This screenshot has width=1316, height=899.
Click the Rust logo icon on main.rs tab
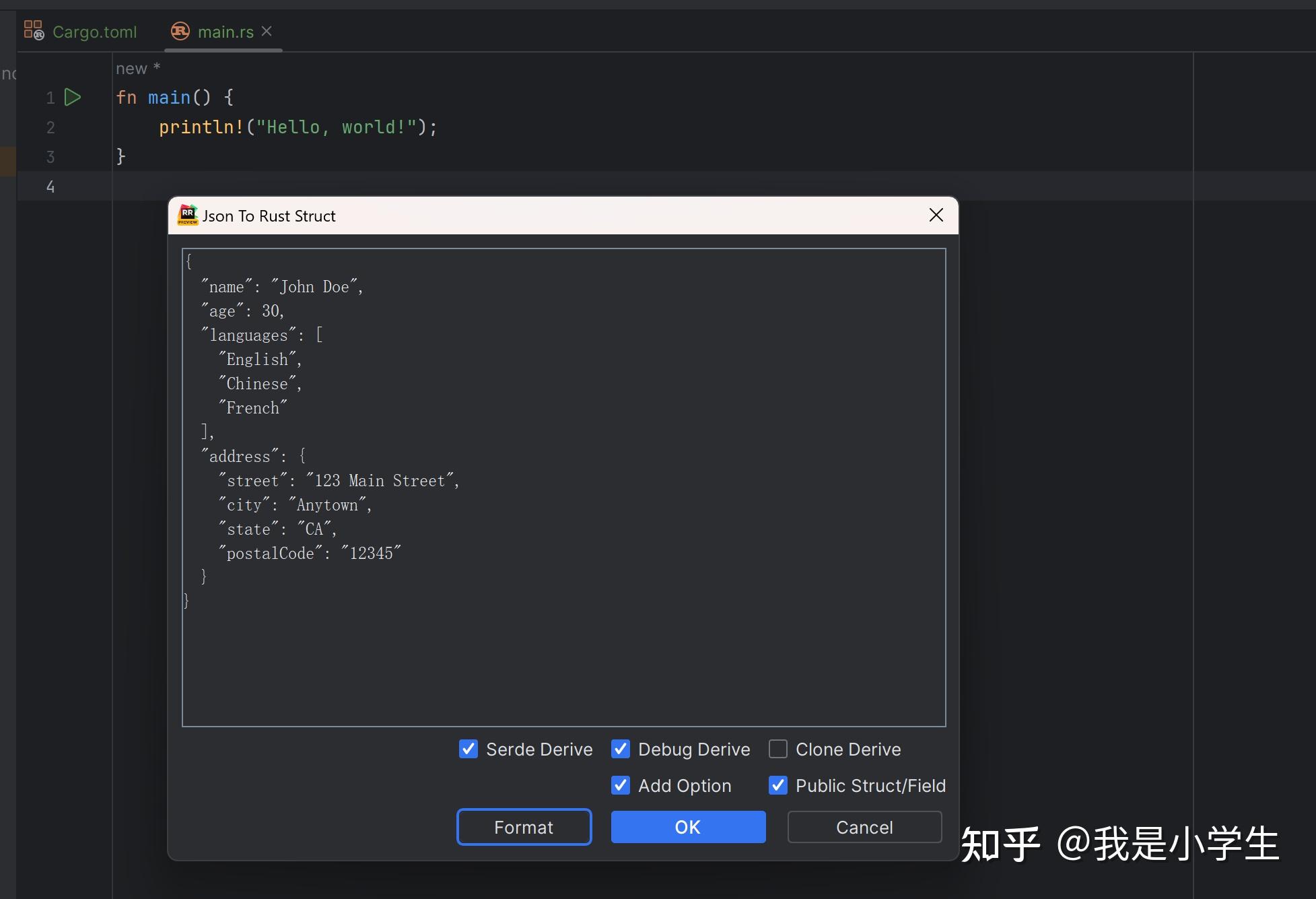pos(179,31)
